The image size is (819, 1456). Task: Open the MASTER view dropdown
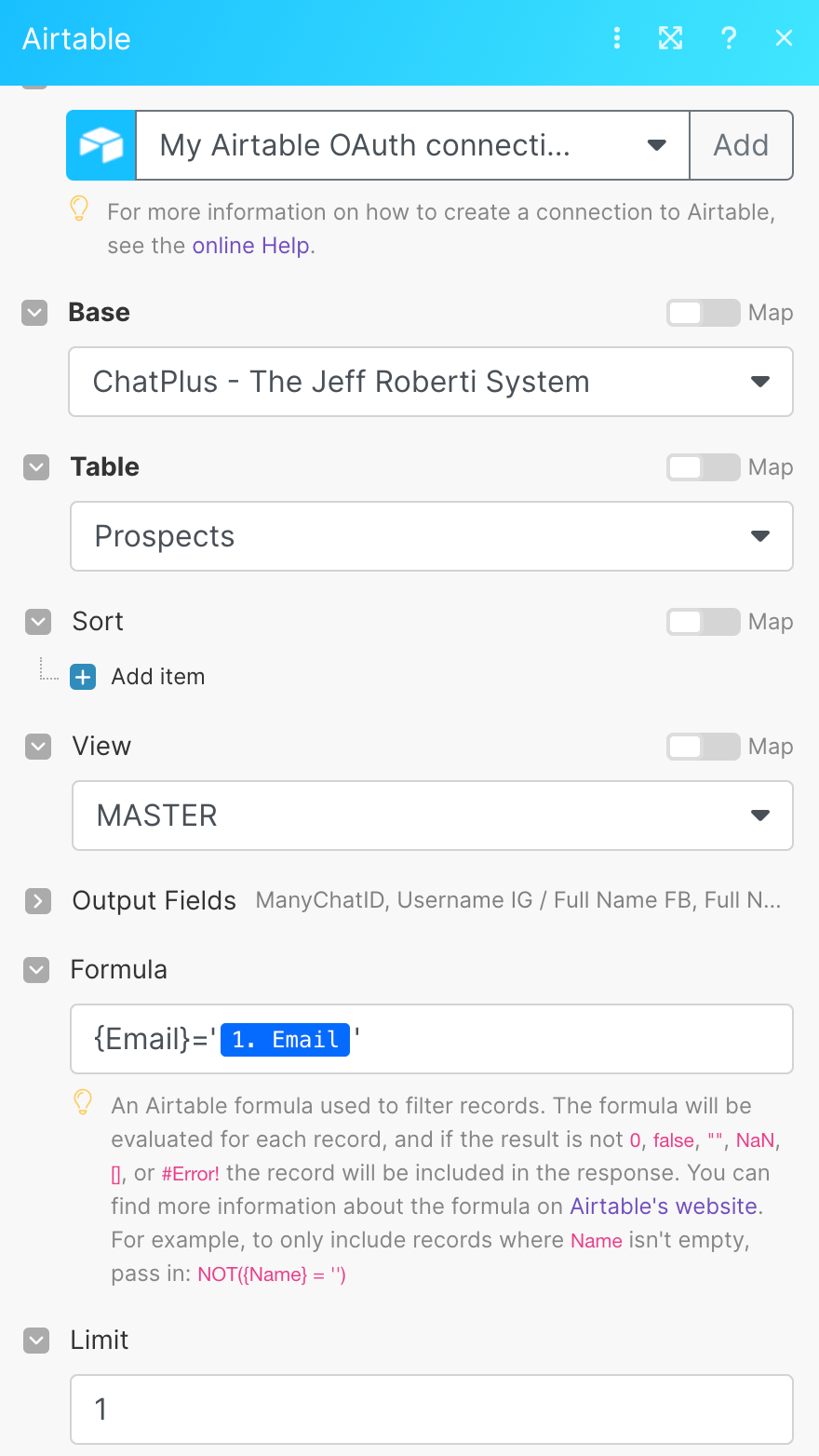click(433, 816)
